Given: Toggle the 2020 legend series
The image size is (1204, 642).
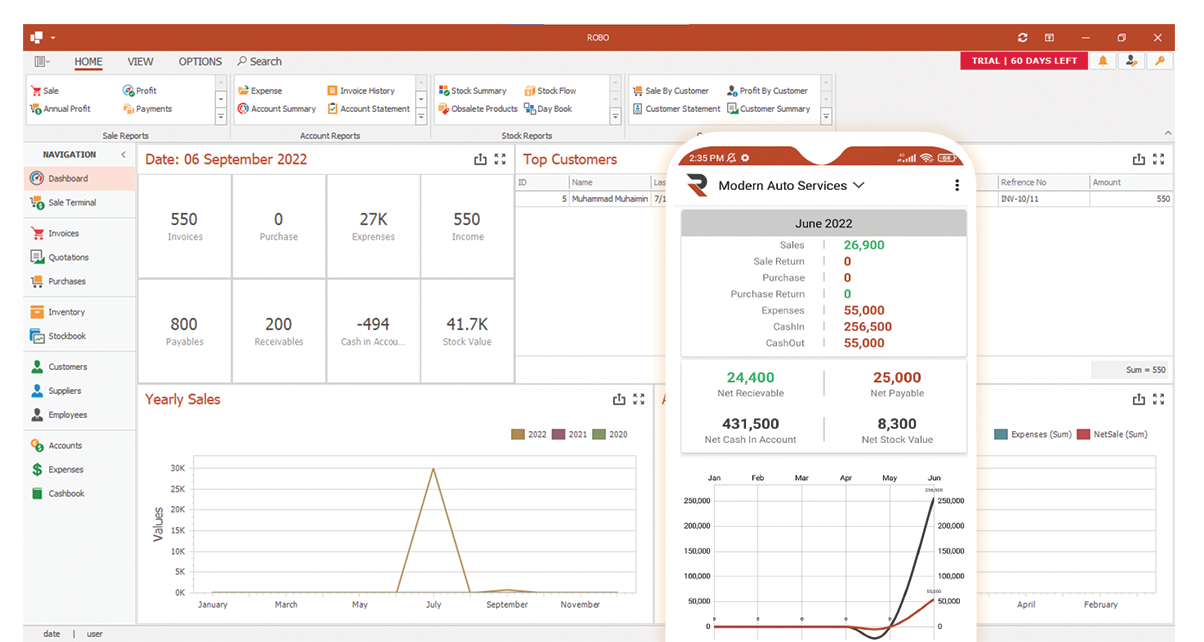Looking at the screenshot, I should (x=610, y=434).
